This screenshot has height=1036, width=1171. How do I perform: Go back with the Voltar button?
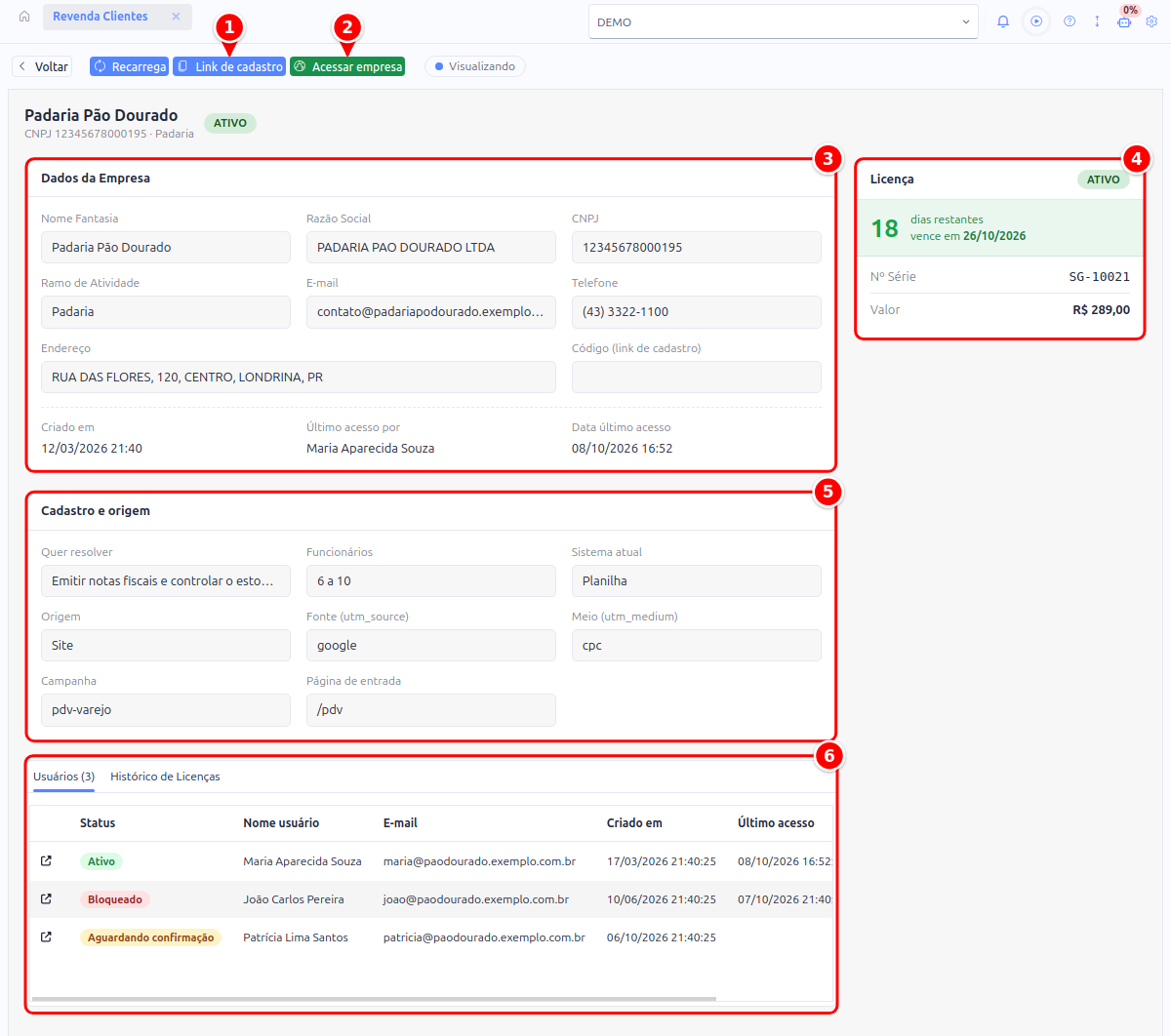pyautogui.click(x=43, y=66)
